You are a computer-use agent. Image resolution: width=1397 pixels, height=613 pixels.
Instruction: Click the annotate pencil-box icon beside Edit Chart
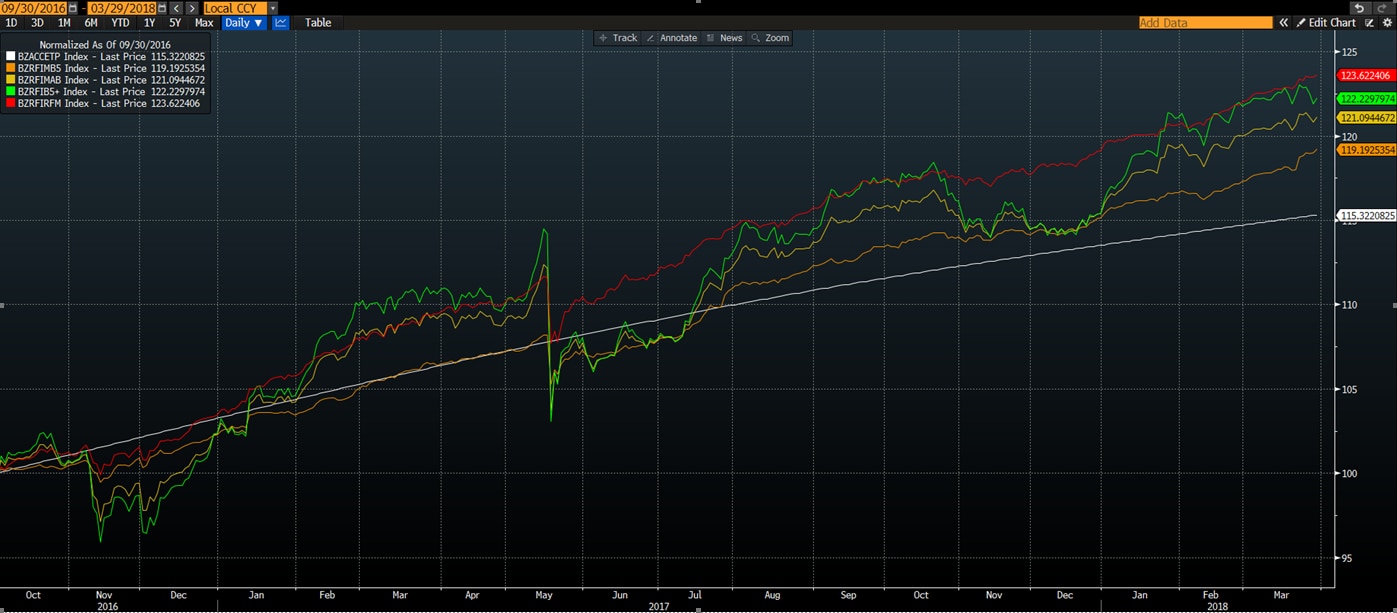pos(1370,23)
